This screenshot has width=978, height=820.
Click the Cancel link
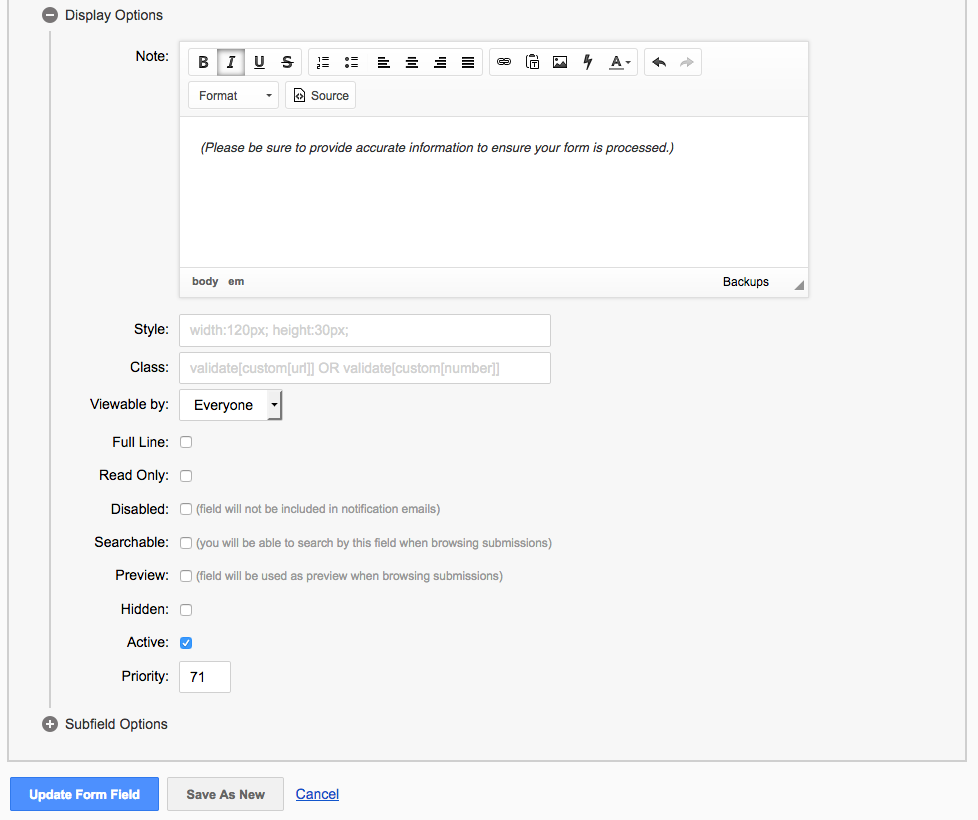click(317, 794)
